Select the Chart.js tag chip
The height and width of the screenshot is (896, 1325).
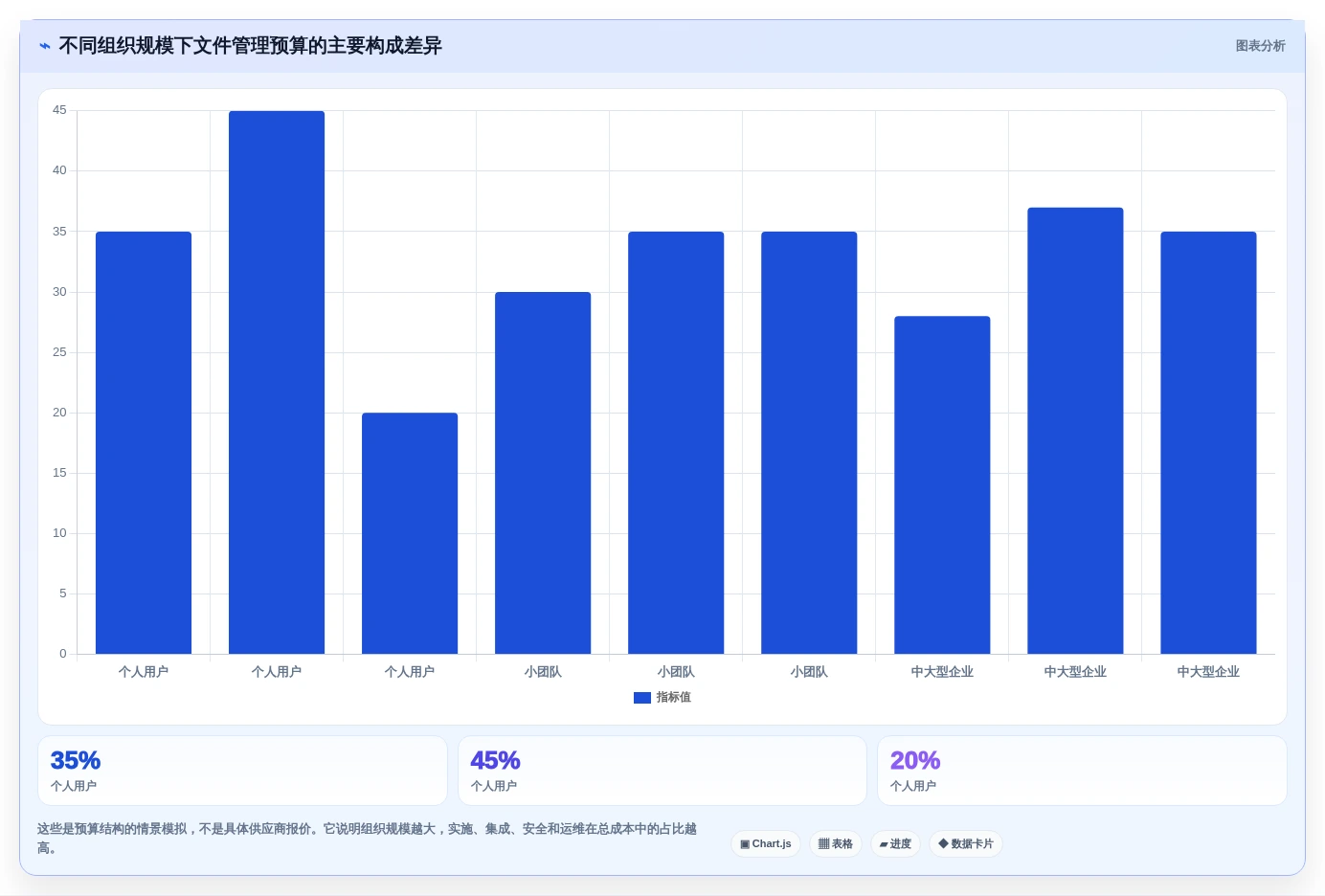pyautogui.click(x=766, y=843)
